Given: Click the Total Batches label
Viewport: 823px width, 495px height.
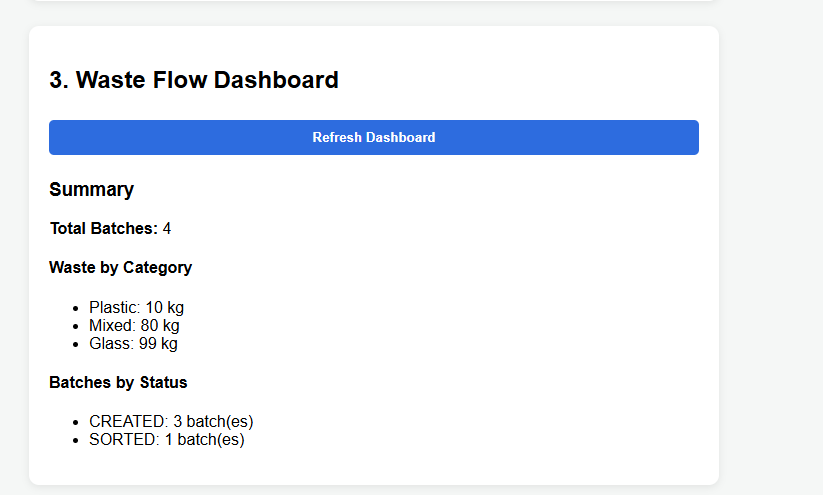Looking at the screenshot, I should coord(104,228).
